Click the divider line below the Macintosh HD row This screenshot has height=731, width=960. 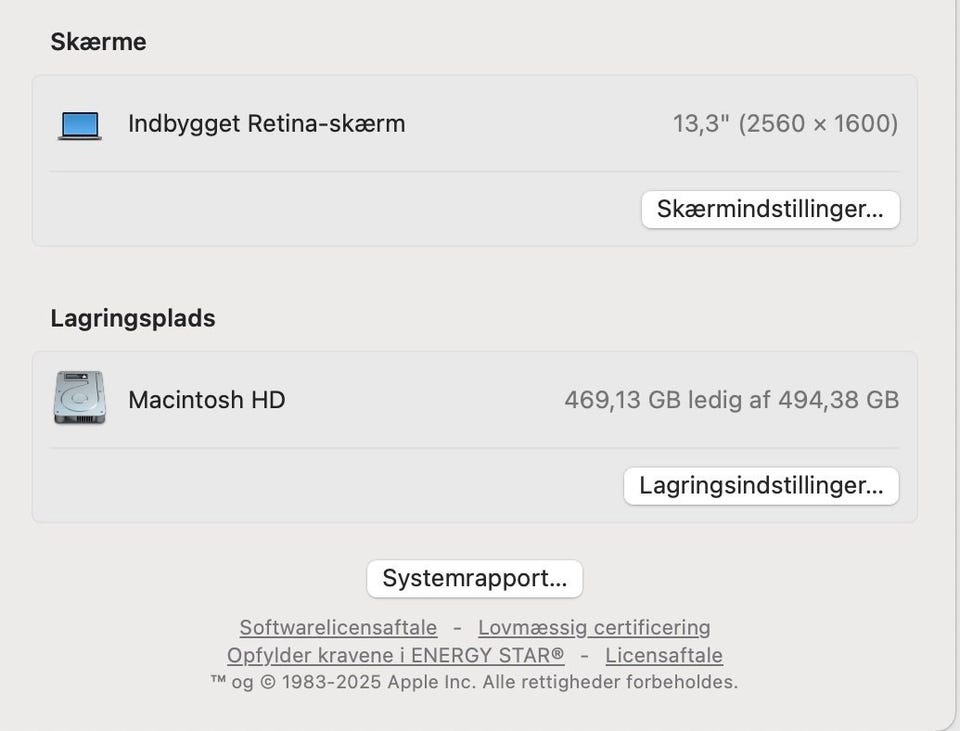474,448
